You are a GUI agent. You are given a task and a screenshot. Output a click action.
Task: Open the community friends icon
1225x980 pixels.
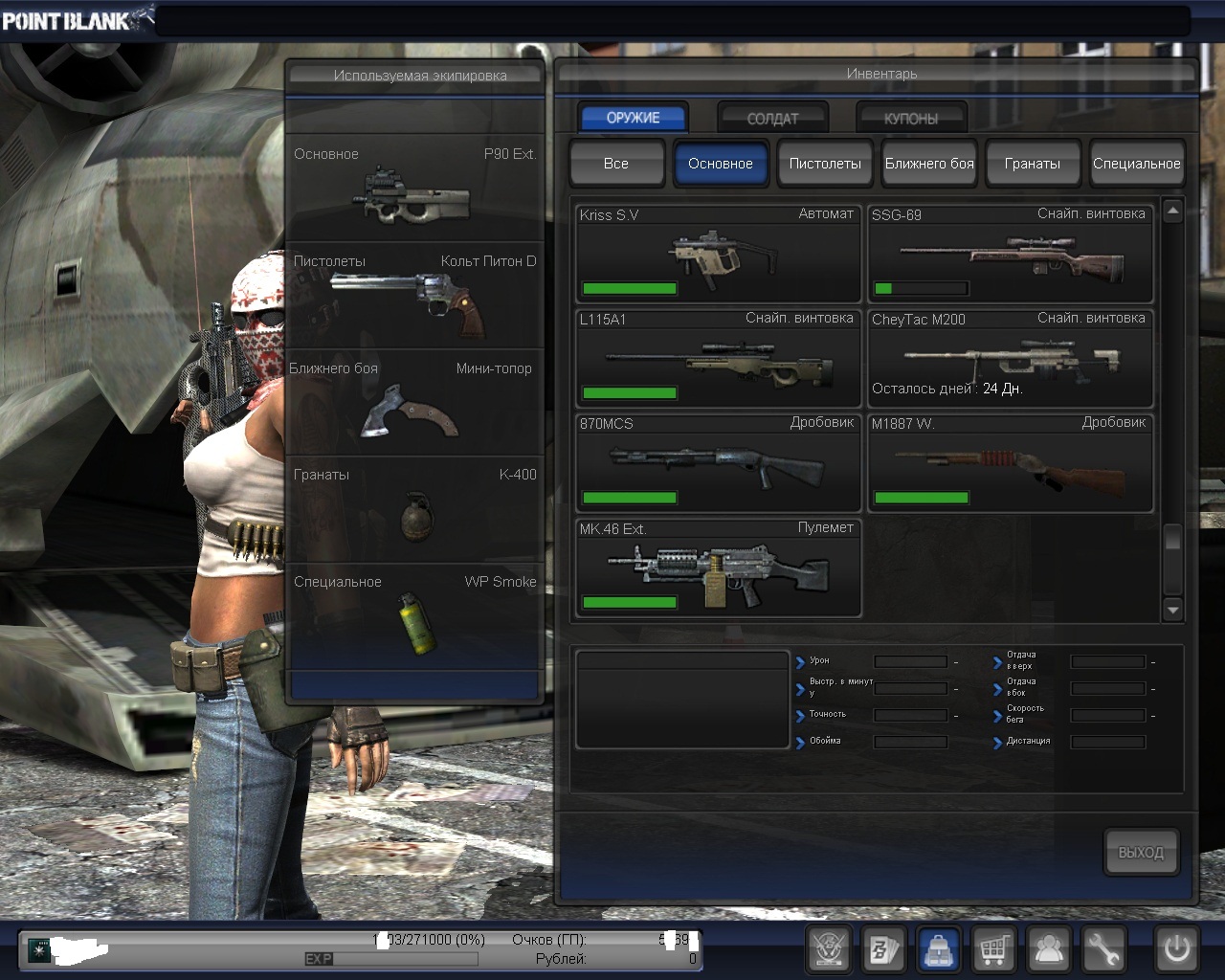[1050, 949]
